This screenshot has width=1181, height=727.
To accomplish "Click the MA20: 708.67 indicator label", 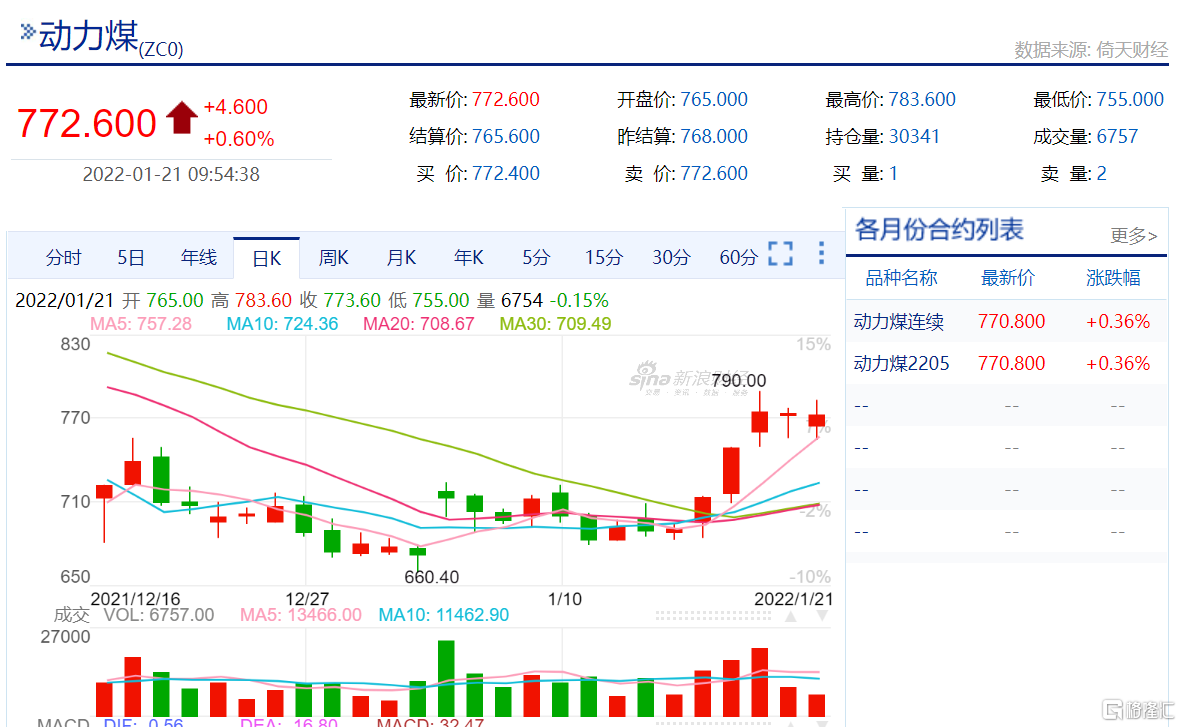I will point(419,324).
